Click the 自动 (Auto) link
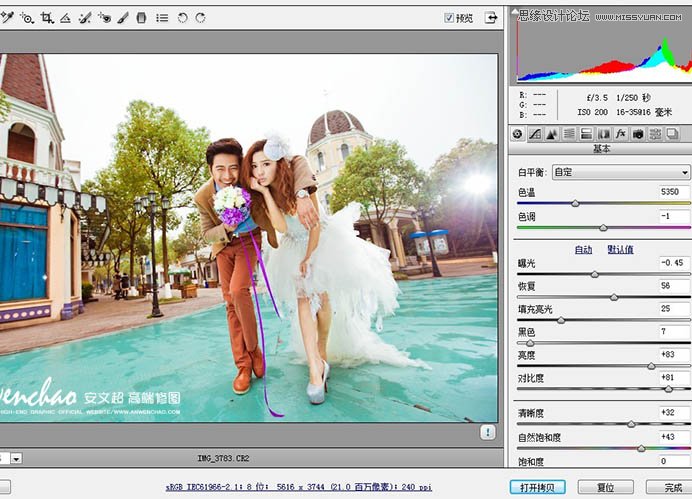This screenshot has width=692, height=499. pos(583,249)
